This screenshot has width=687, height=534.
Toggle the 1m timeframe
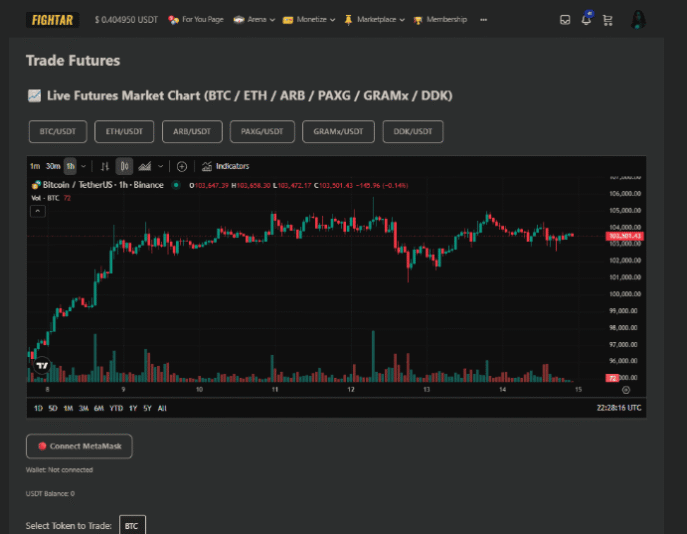(x=35, y=166)
